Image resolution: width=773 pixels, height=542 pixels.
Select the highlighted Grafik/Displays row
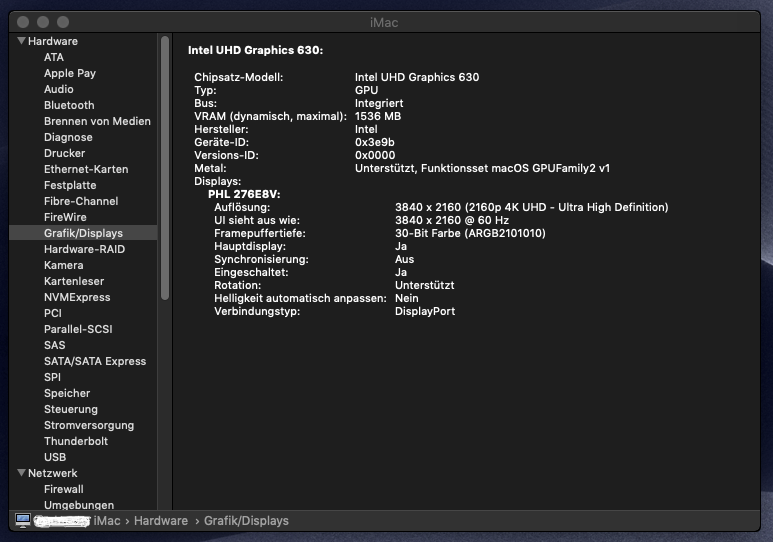[x=83, y=233]
